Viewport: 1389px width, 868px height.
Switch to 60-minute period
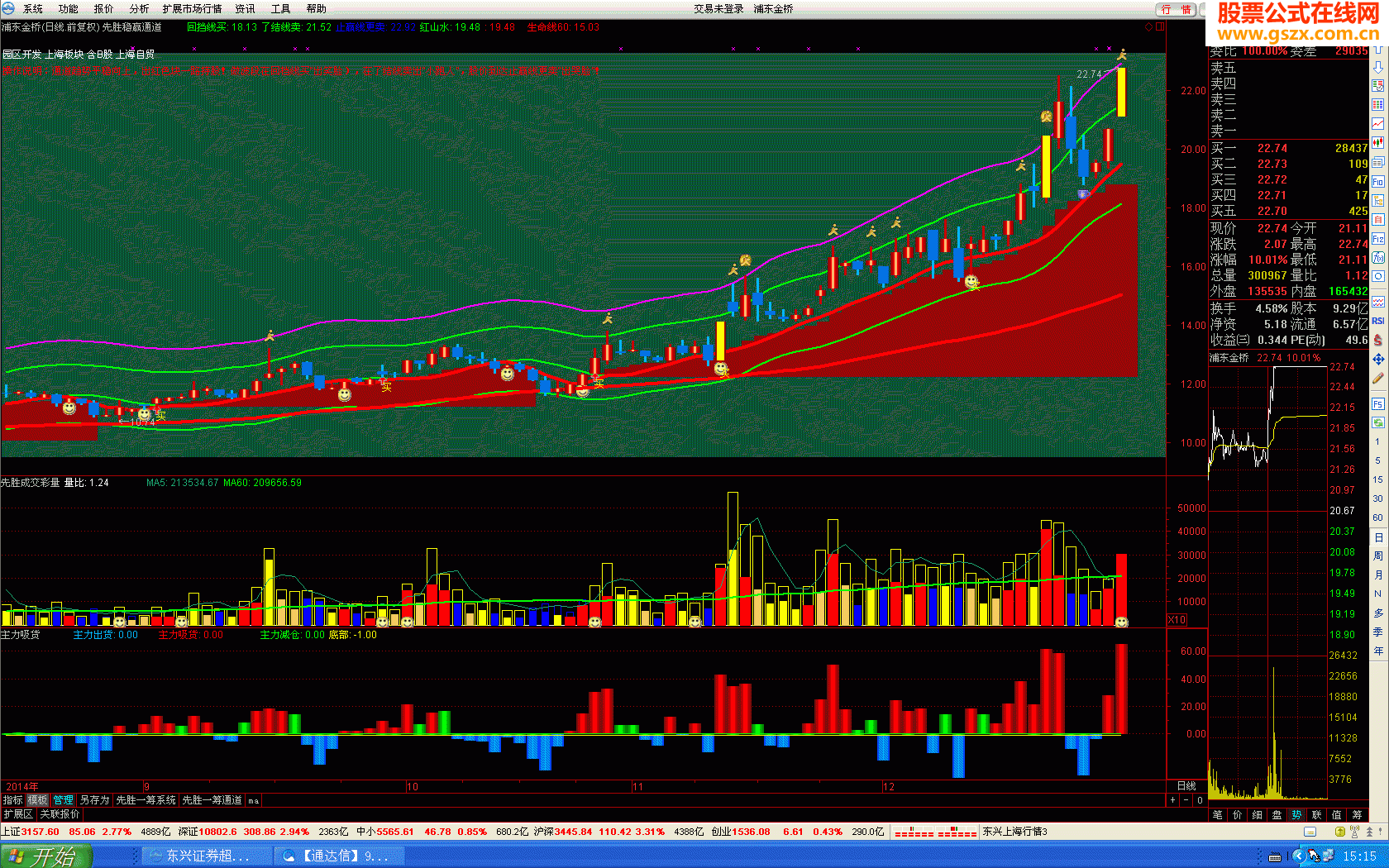point(1378,517)
